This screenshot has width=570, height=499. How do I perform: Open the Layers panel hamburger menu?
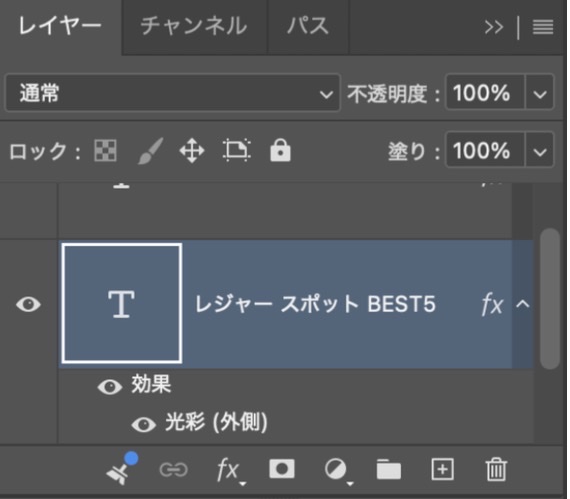(543, 27)
